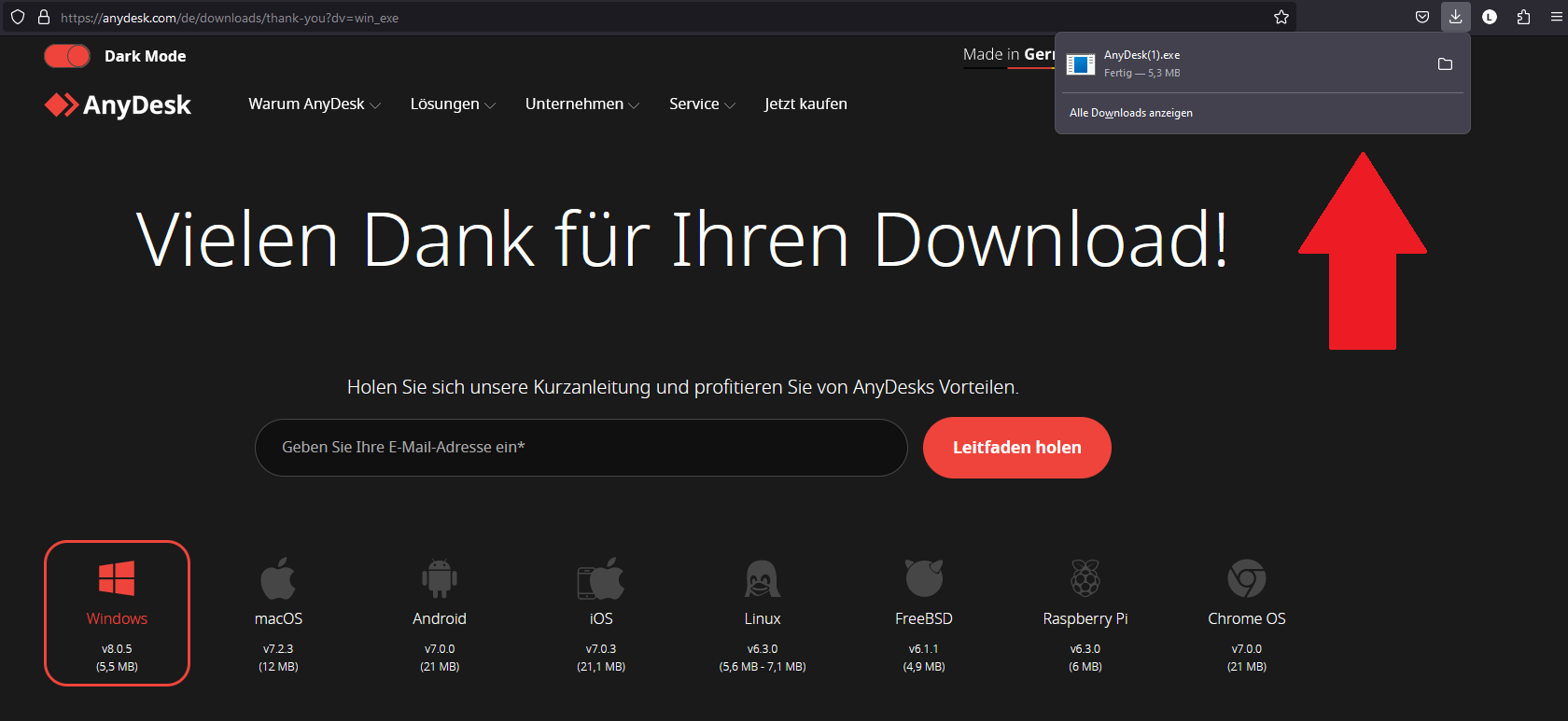Bookmark this page with the star icon
The width and height of the screenshot is (1568, 721).
coord(1281,18)
